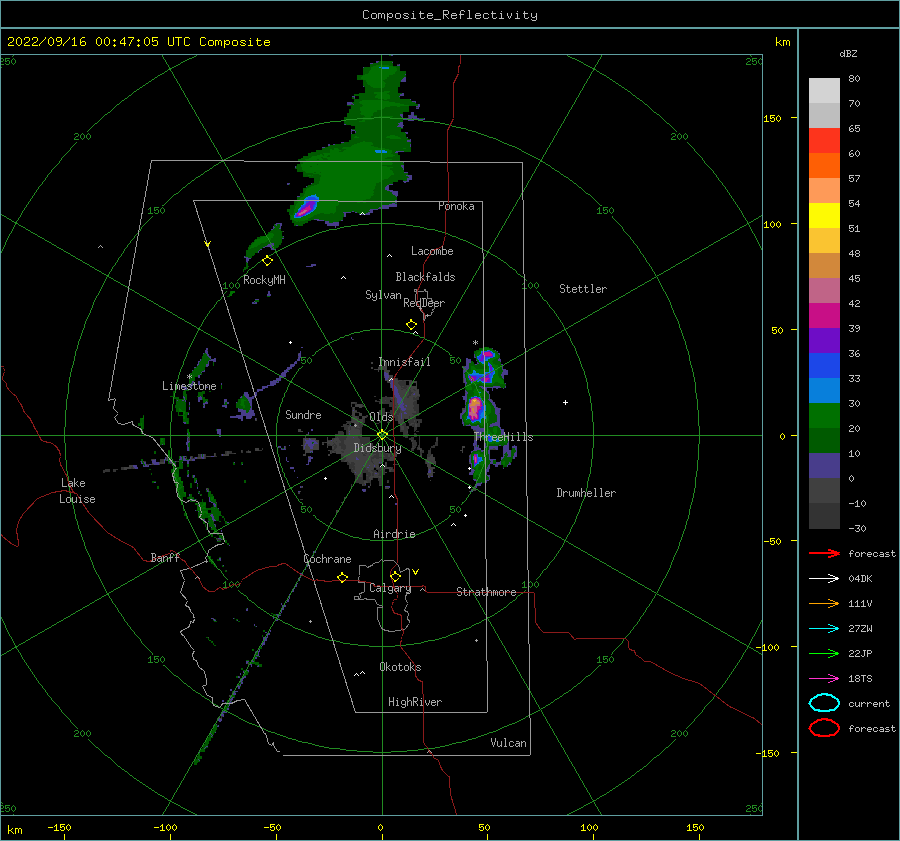Click the Sundre city label
Image resolution: width=900 pixels, height=841 pixels.
pos(303,414)
